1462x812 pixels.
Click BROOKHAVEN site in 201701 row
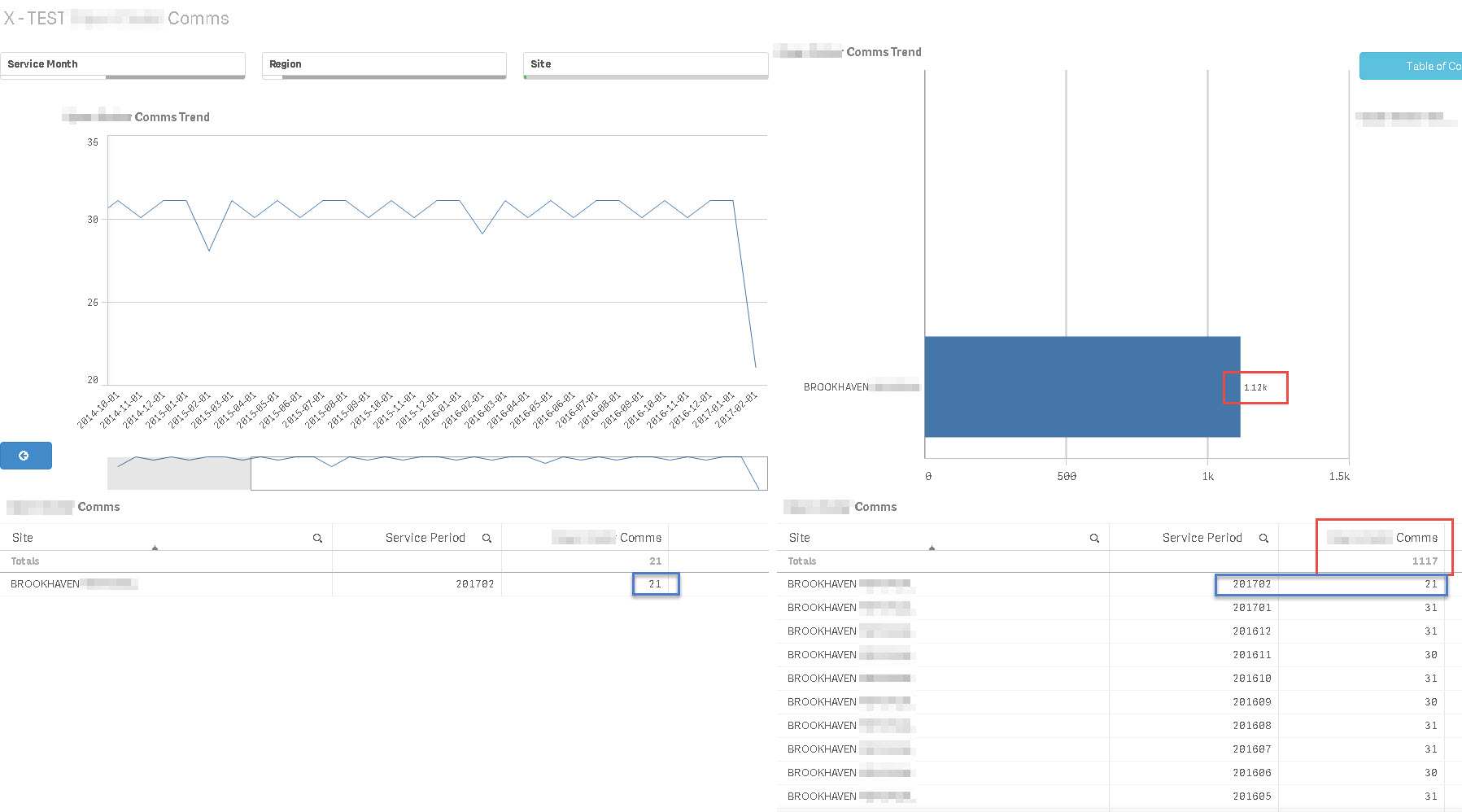[849, 608]
